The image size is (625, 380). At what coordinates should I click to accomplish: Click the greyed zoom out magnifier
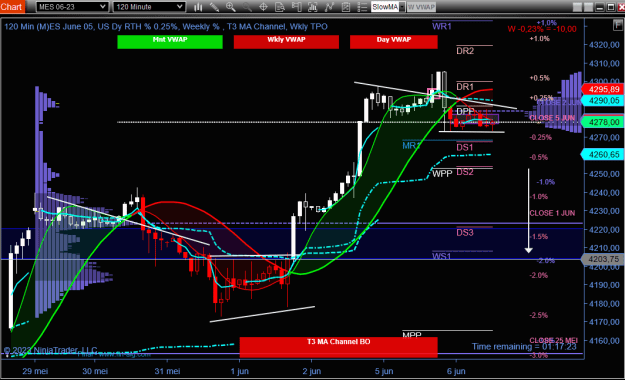pyautogui.click(x=247, y=7)
